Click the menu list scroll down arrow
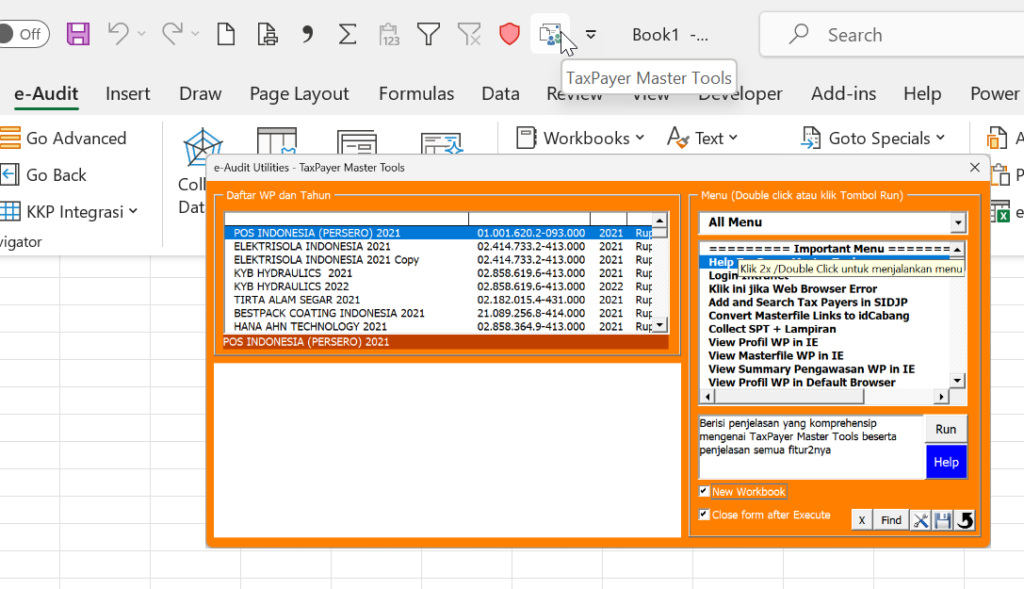The width and height of the screenshot is (1024, 589). (957, 381)
